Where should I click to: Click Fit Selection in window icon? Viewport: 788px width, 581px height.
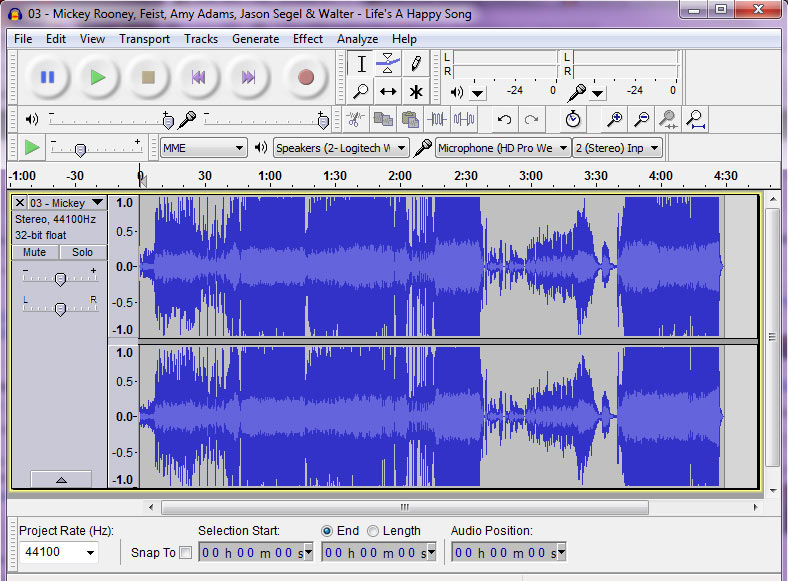pyautogui.click(x=668, y=120)
